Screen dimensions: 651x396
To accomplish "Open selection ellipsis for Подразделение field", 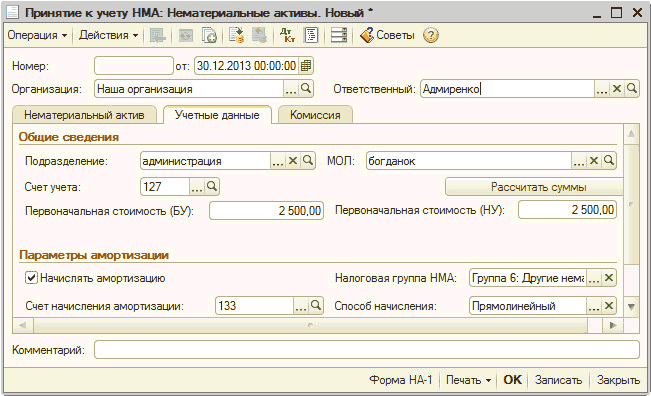I will 278,161.
